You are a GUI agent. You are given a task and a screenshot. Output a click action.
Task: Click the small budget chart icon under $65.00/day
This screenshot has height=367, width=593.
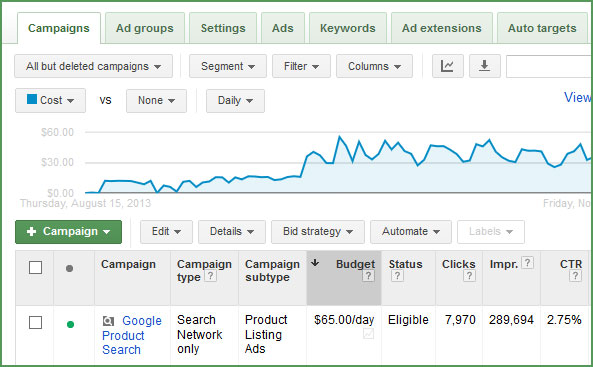368,334
